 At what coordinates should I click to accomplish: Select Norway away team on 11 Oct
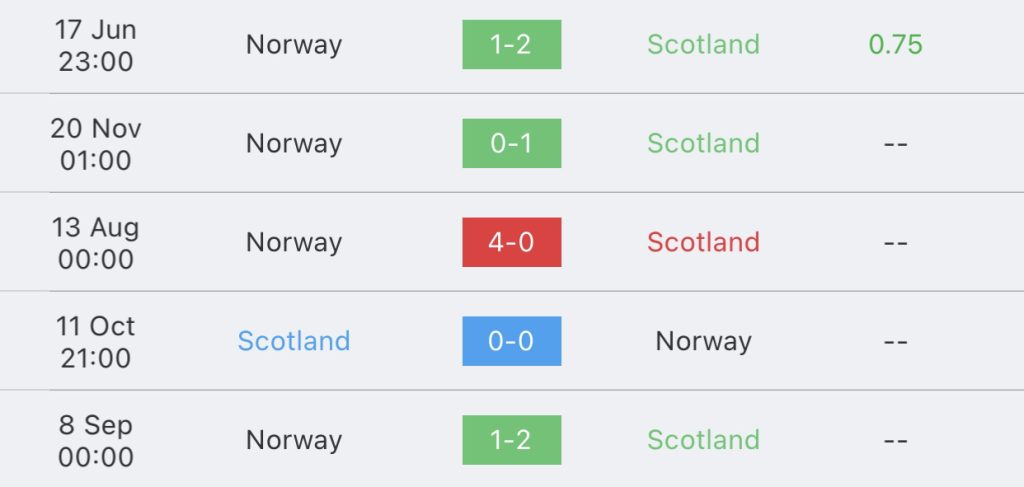(703, 341)
